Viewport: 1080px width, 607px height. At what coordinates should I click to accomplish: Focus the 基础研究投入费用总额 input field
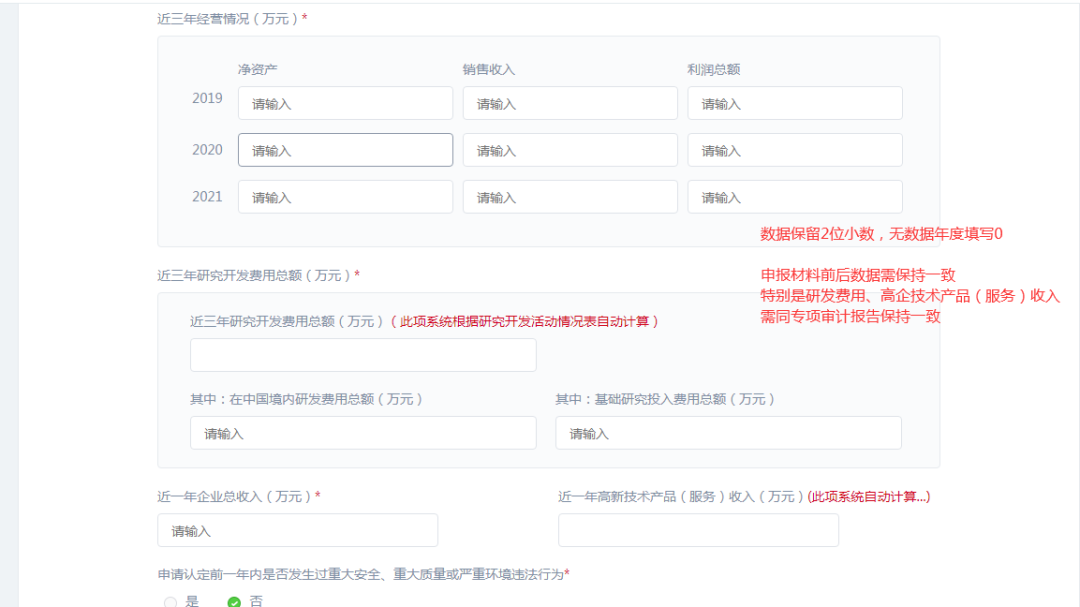point(728,433)
